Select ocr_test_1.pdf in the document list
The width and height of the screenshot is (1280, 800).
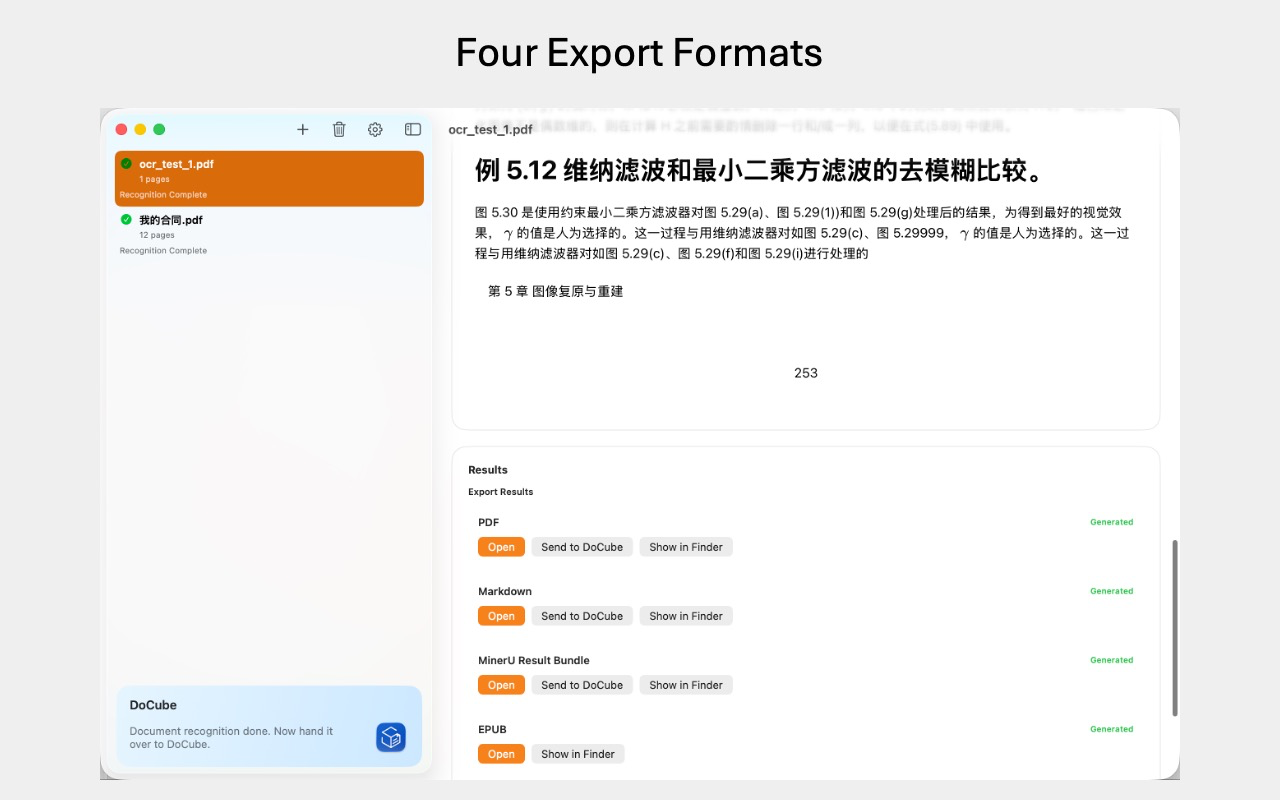tap(269, 179)
